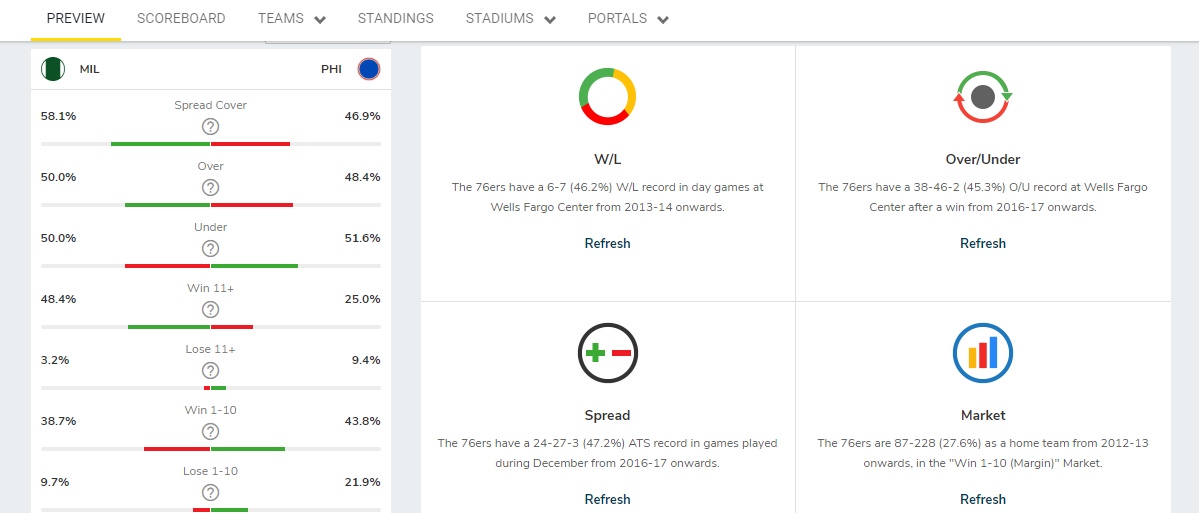Show help for the Under stat
Screen dimensions: 1199x513
tap(210, 248)
